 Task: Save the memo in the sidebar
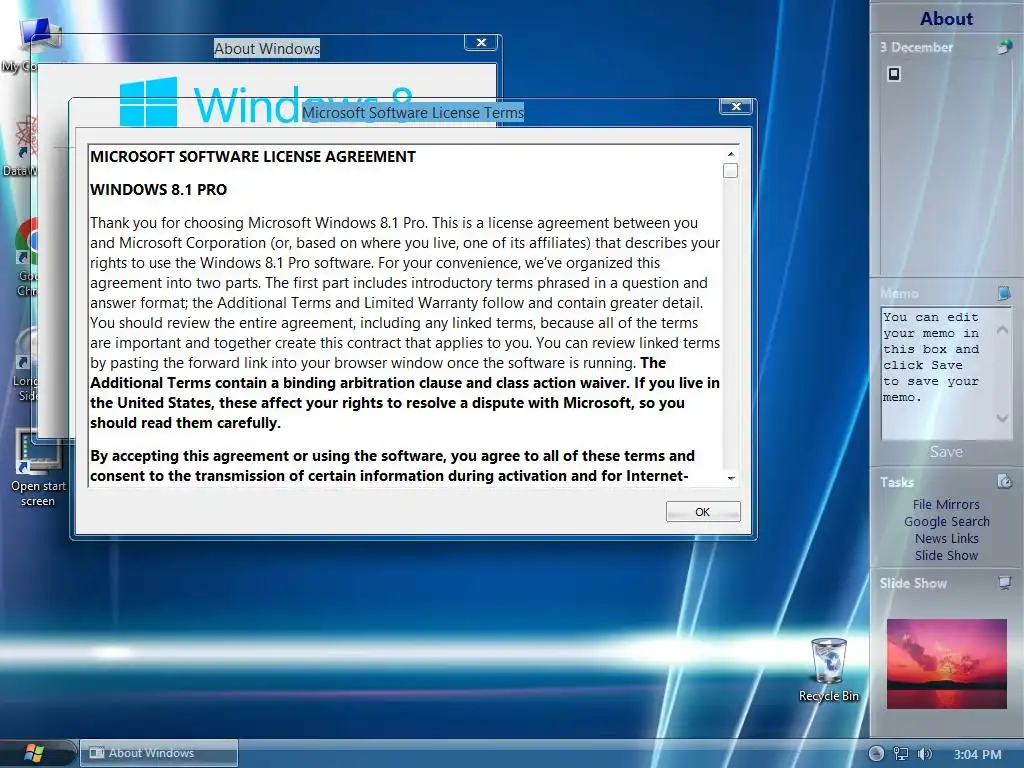tap(946, 451)
